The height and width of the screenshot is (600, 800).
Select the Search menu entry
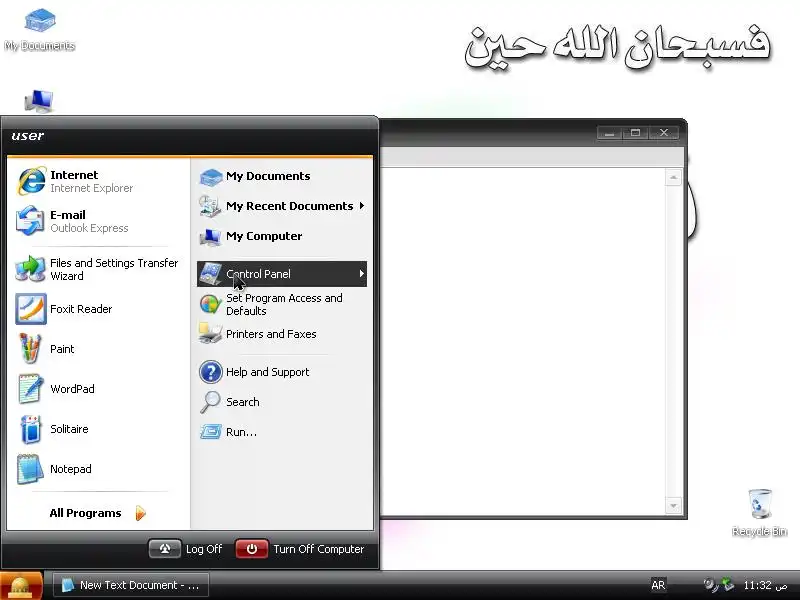[x=282, y=402]
